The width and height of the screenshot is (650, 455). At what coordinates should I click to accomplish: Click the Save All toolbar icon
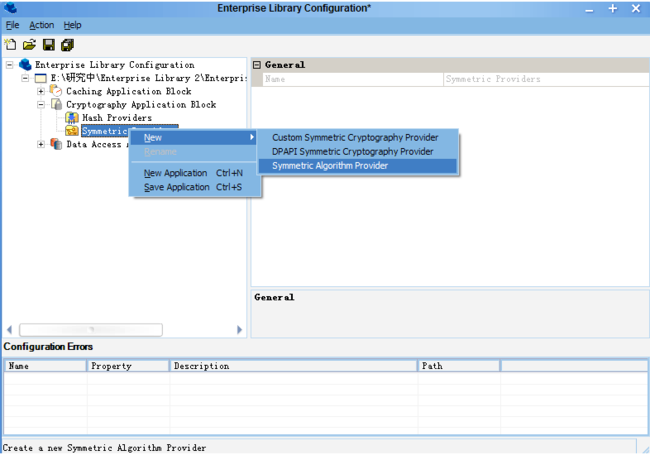[67, 44]
